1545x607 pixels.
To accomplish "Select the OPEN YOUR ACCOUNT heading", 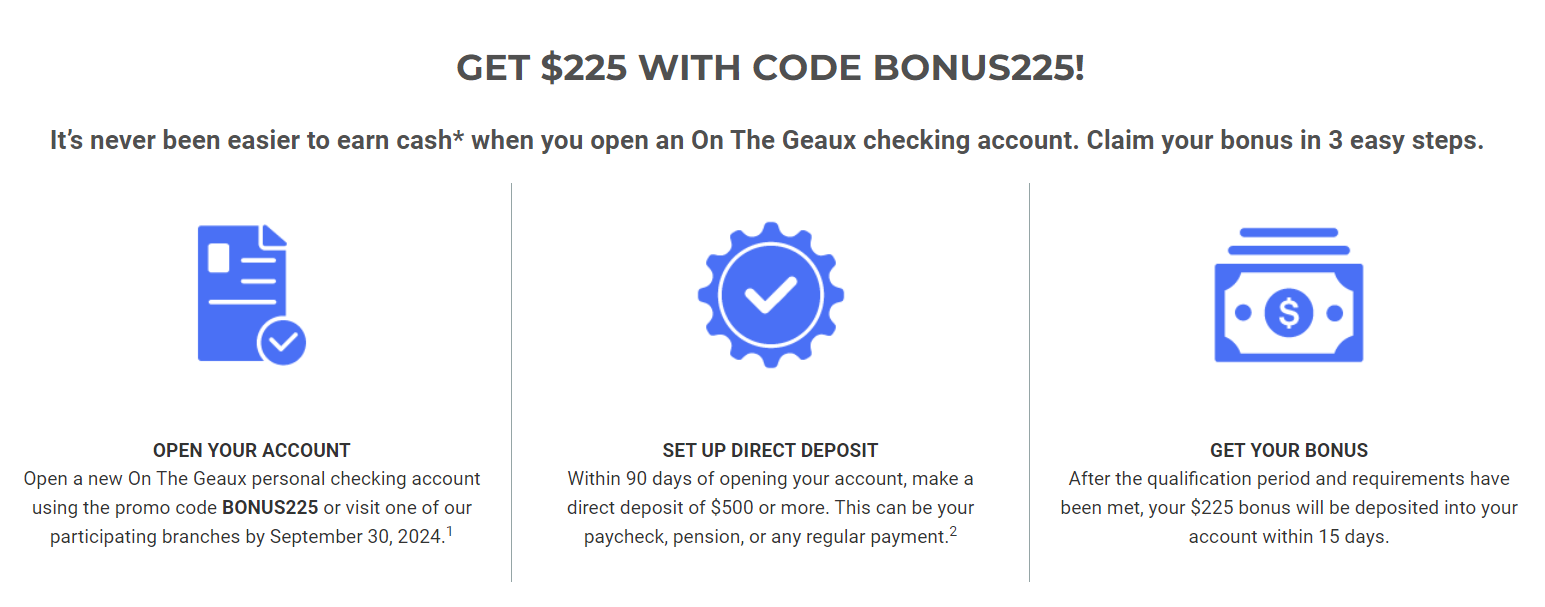I will 252,450.
